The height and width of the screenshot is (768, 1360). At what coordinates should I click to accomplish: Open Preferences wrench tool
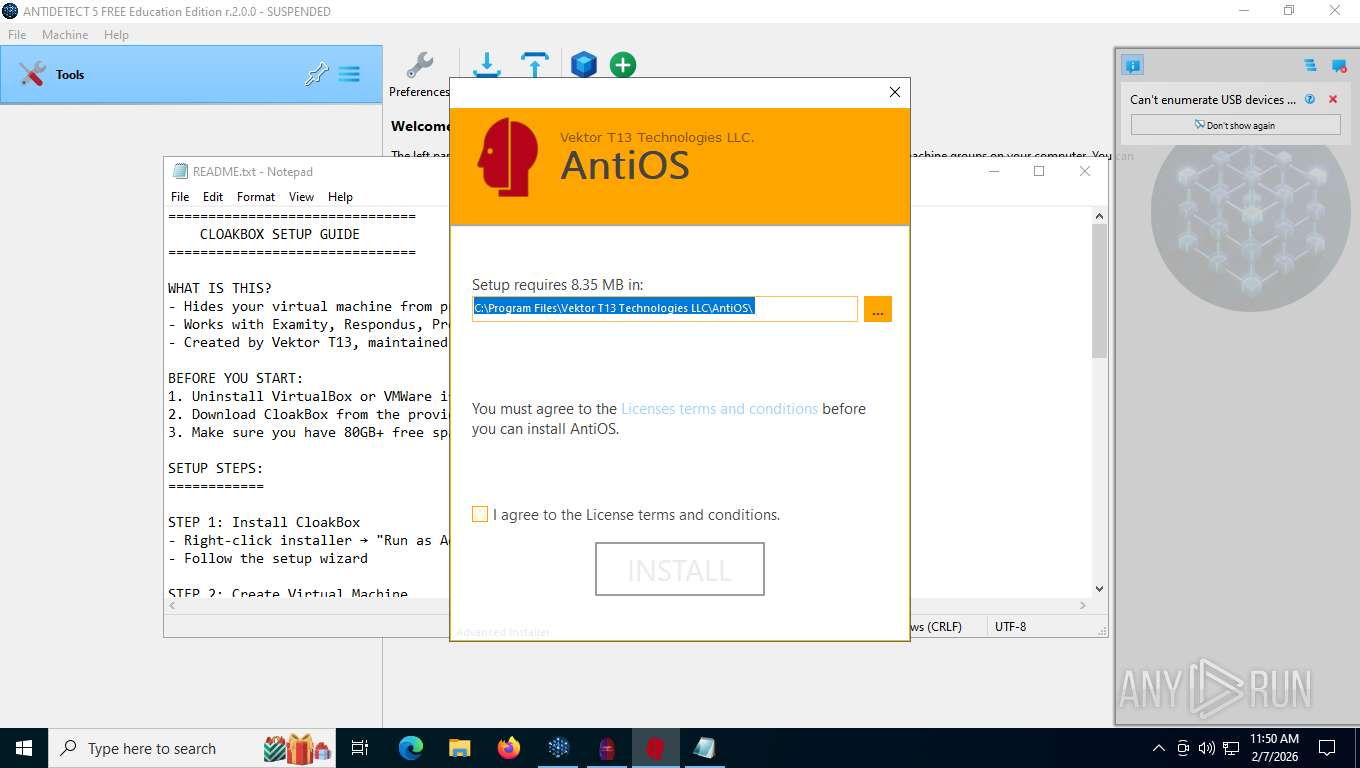point(419,75)
